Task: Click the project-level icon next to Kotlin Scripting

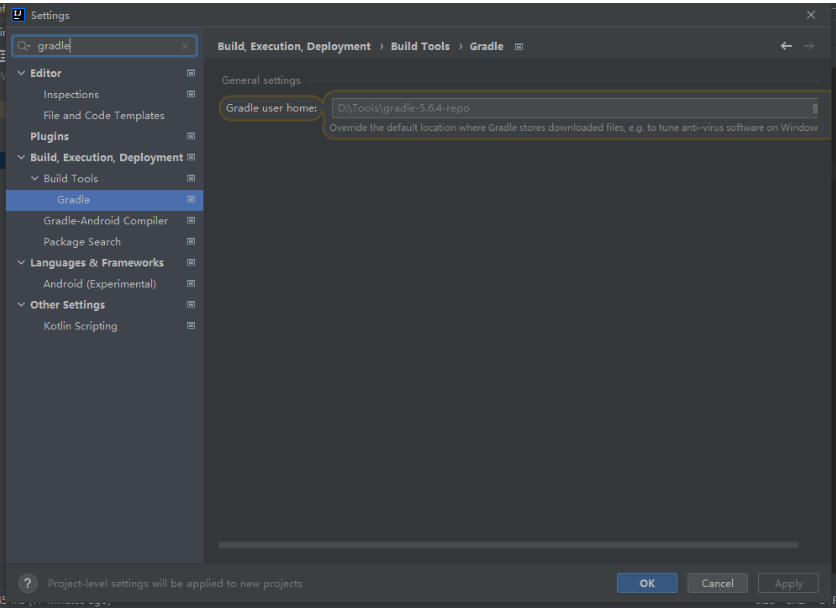Action: (x=191, y=326)
